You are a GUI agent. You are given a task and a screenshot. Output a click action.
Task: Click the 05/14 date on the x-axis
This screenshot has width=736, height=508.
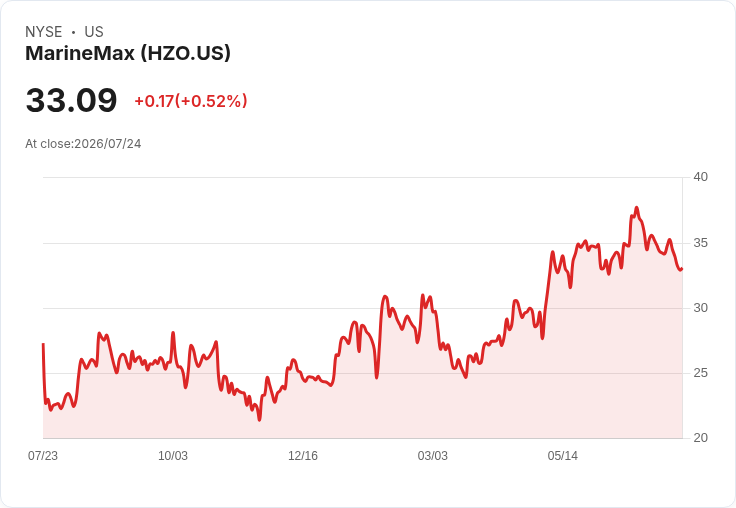[563, 456]
